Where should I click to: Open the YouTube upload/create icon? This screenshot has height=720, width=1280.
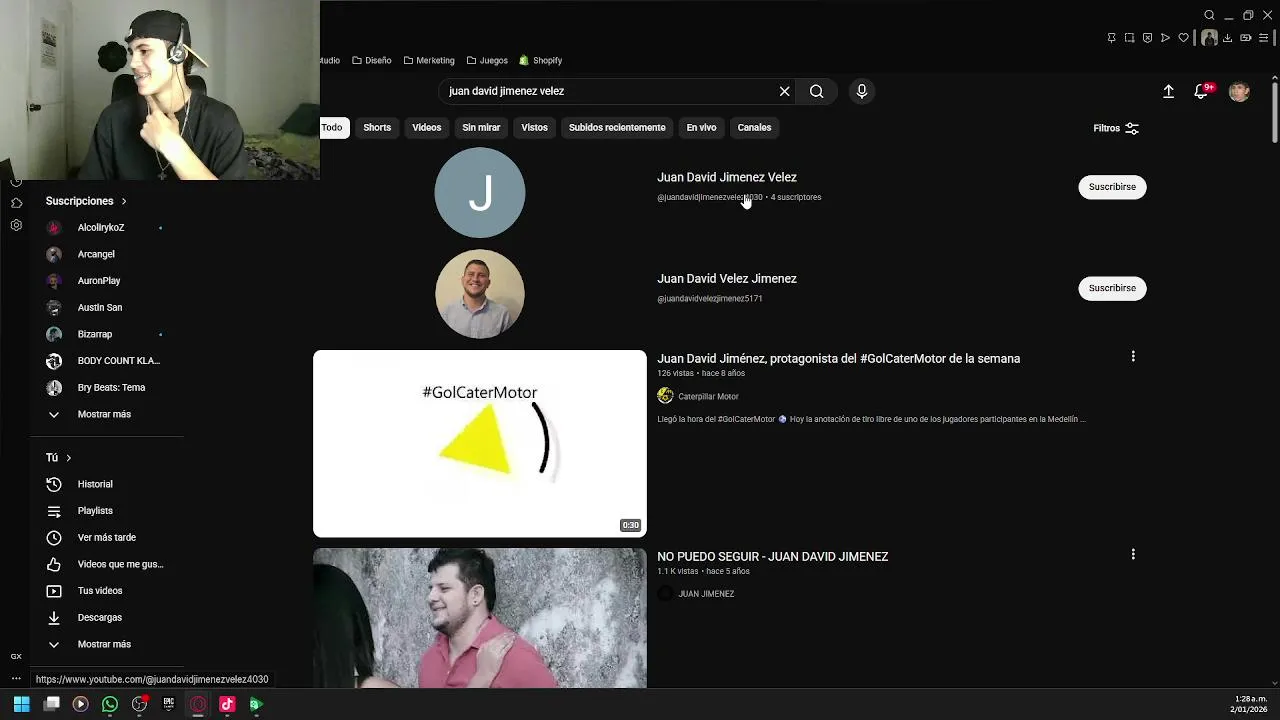[1168, 91]
